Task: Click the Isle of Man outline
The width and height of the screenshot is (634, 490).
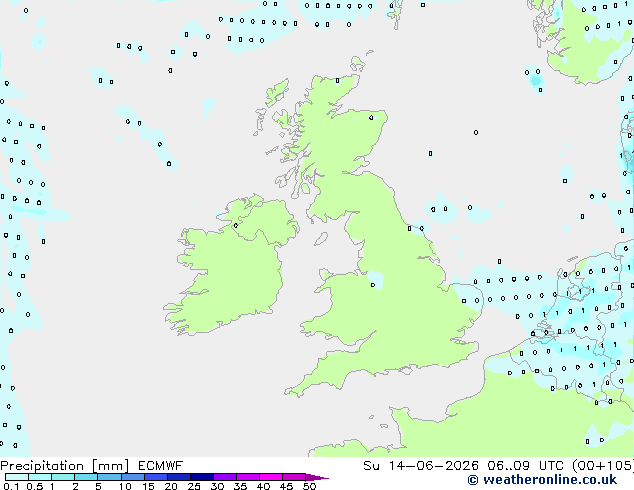Action: pyautogui.click(x=321, y=239)
